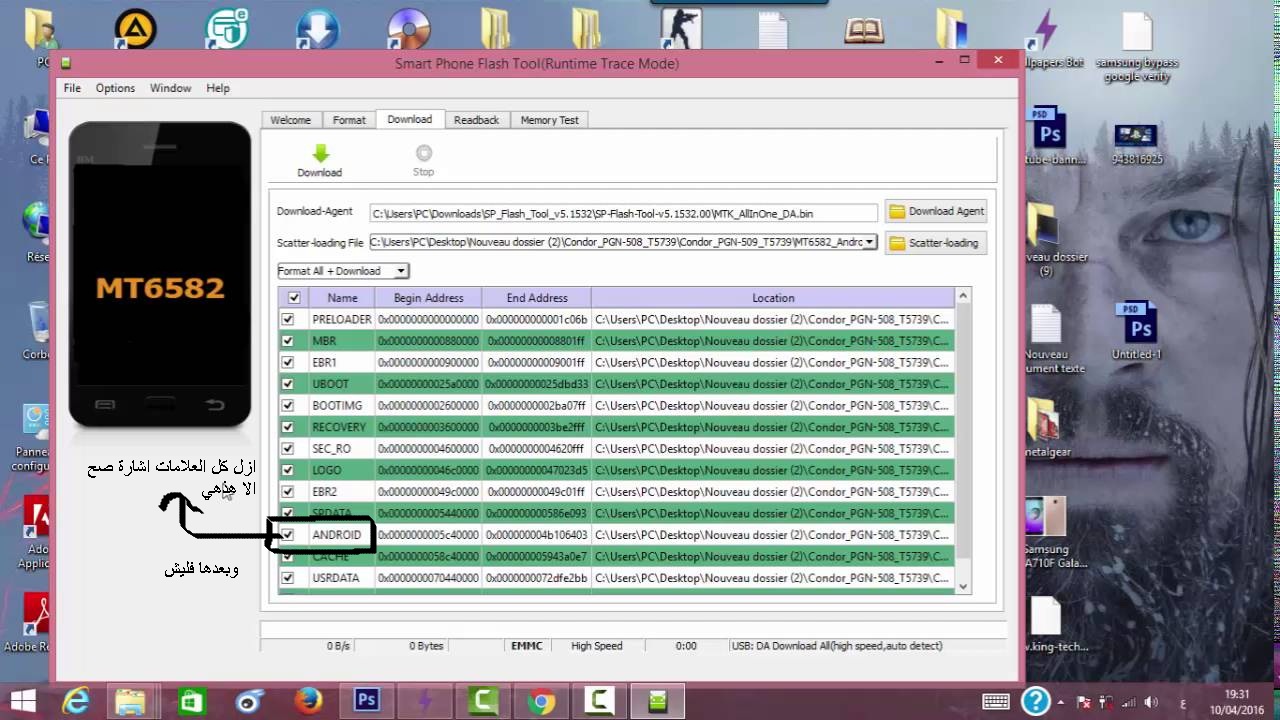
Task: Open the 943816925 desktop file
Action: click(x=1136, y=145)
